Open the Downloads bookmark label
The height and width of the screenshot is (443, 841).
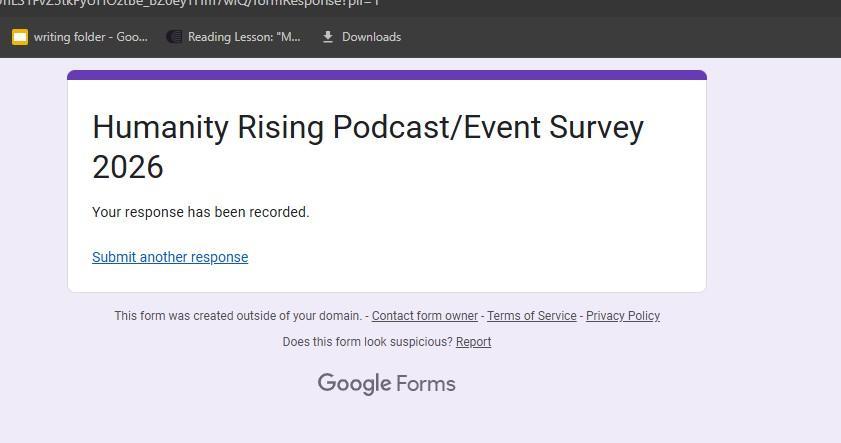tap(371, 37)
